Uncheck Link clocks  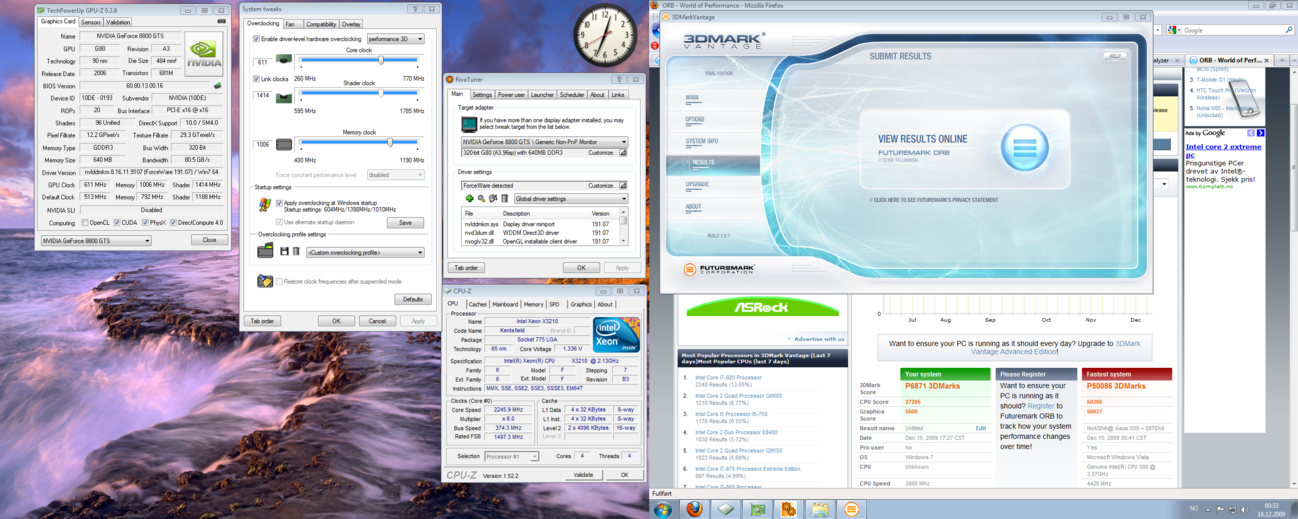(x=257, y=79)
